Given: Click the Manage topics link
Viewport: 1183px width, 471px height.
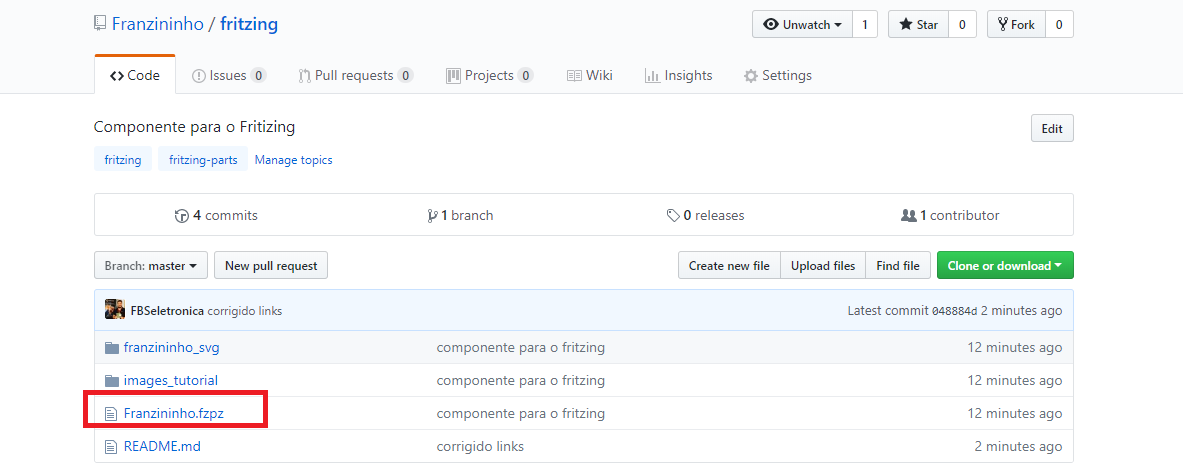Looking at the screenshot, I should [293, 160].
